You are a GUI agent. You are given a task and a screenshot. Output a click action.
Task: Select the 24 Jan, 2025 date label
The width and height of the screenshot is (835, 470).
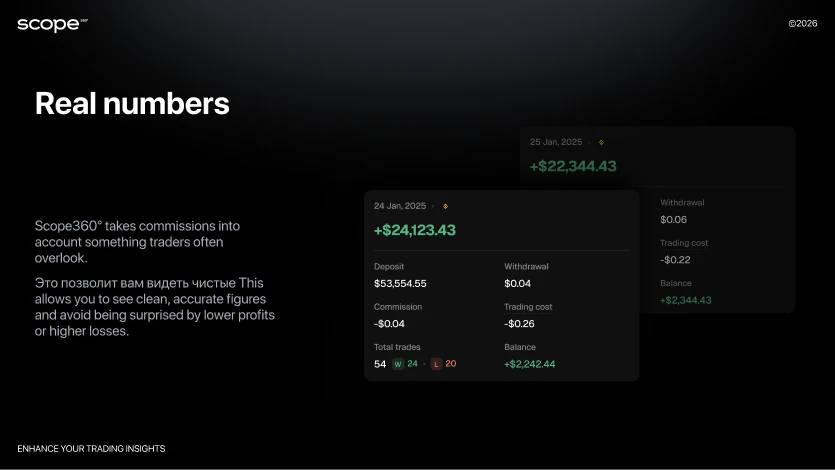(x=400, y=206)
